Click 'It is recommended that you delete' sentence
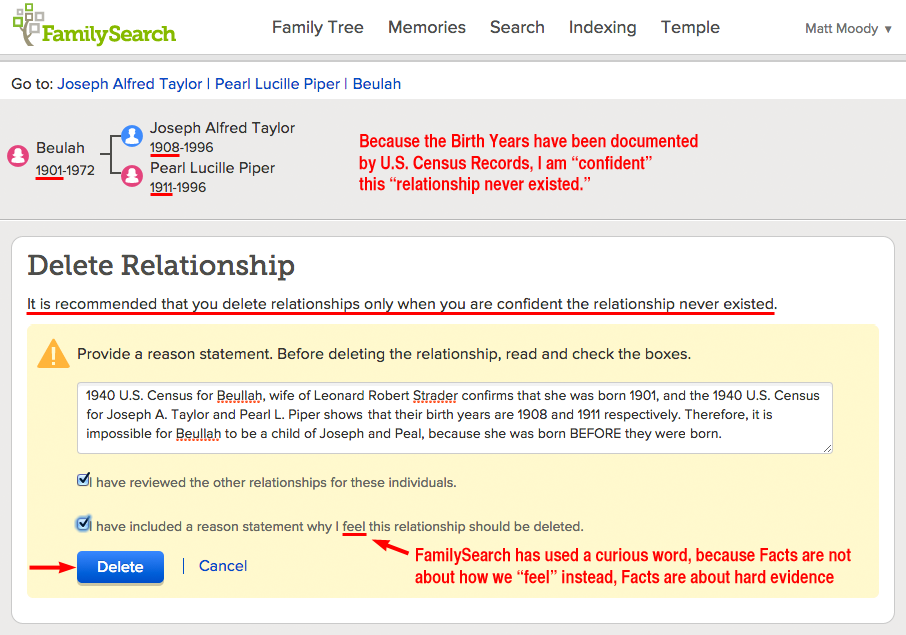Image resolution: width=906 pixels, height=635 pixels. click(402, 304)
